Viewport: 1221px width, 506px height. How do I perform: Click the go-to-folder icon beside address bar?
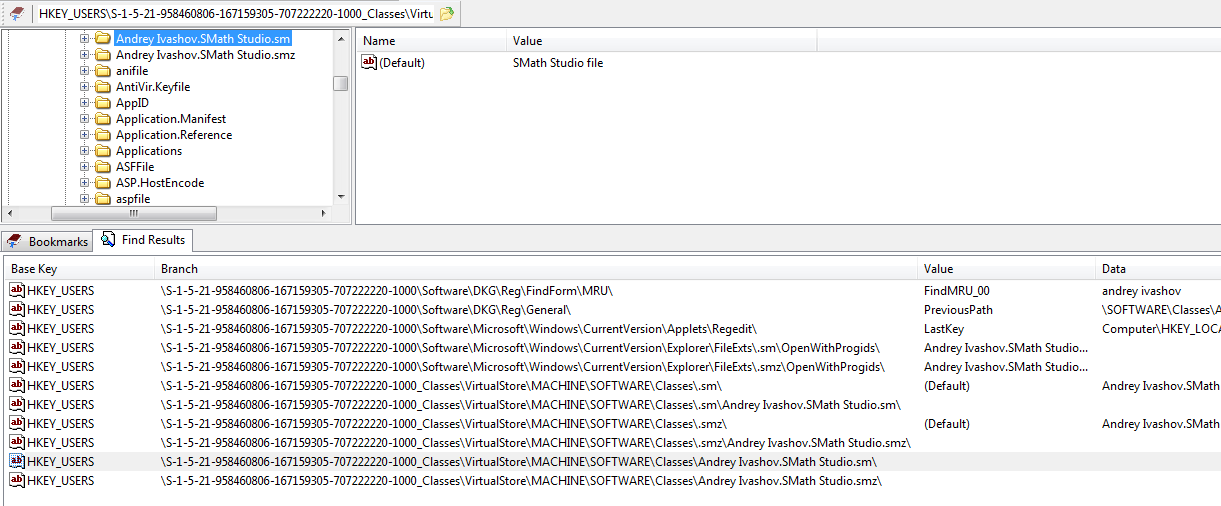(447, 14)
